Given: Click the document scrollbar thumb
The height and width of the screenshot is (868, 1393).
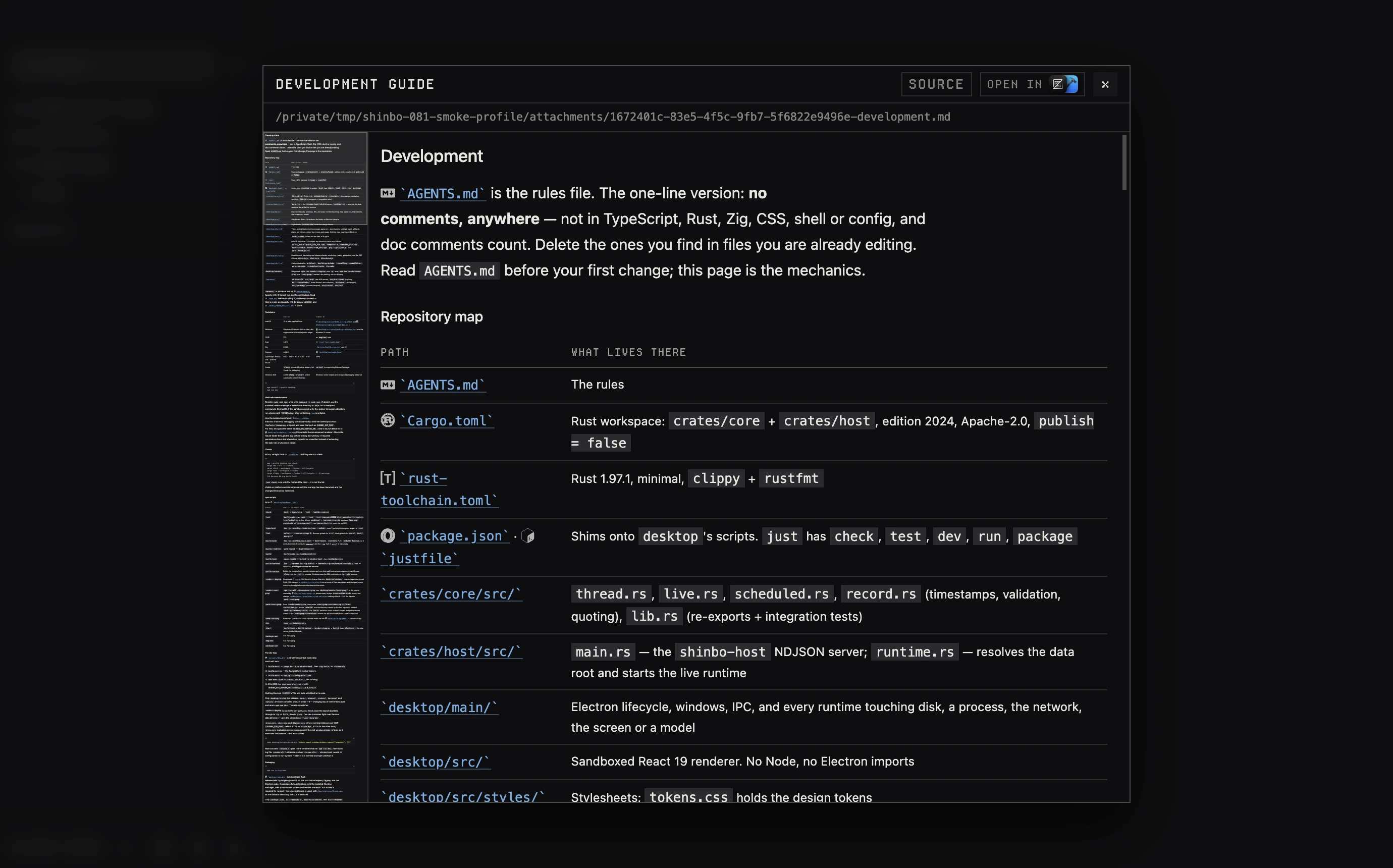Looking at the screenshot, I should [x=1124, y=162].
